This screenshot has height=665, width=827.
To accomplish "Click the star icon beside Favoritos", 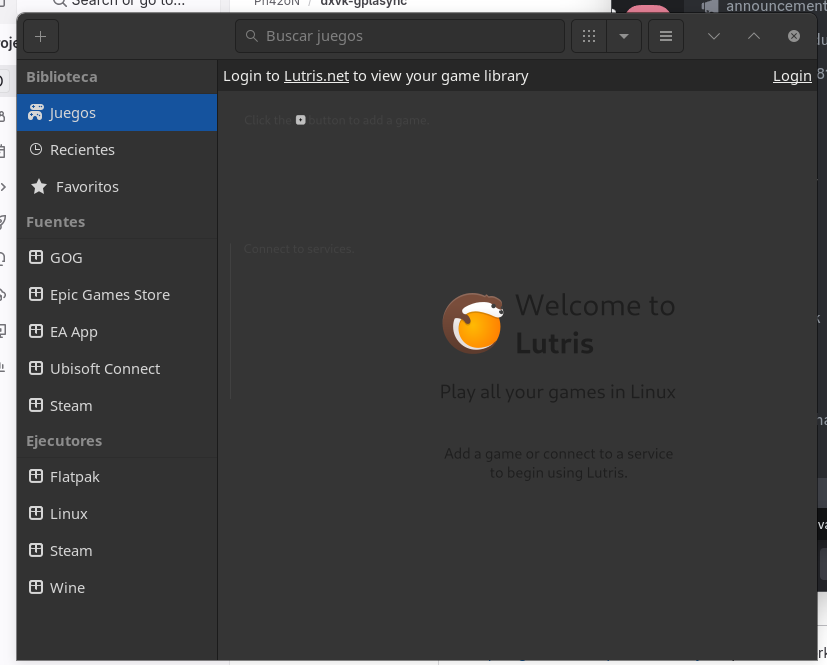I will (39, 186).
